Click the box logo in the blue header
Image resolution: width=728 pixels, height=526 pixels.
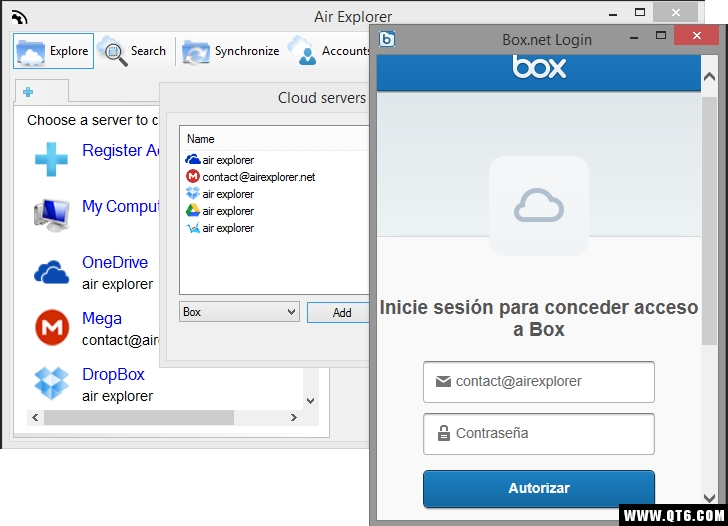[x=539, y=67]
